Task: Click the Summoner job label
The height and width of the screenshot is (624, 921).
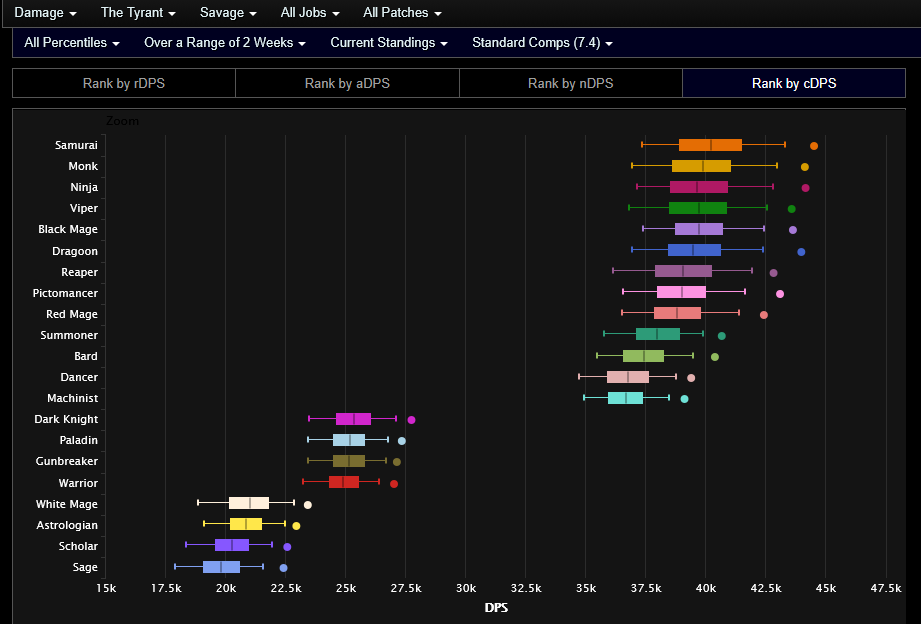Action: (x=69, y=335)
